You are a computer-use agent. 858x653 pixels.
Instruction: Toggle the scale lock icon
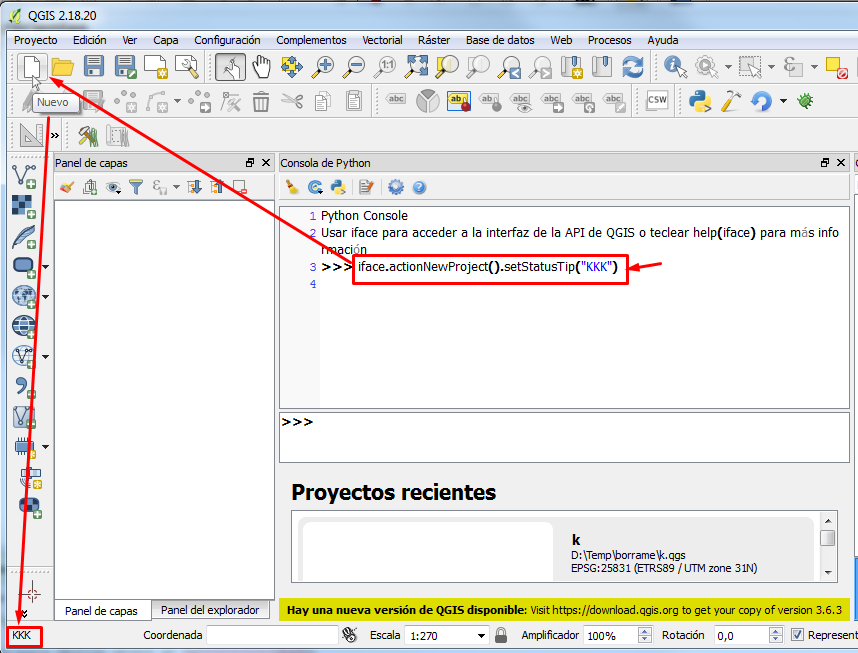501,635
